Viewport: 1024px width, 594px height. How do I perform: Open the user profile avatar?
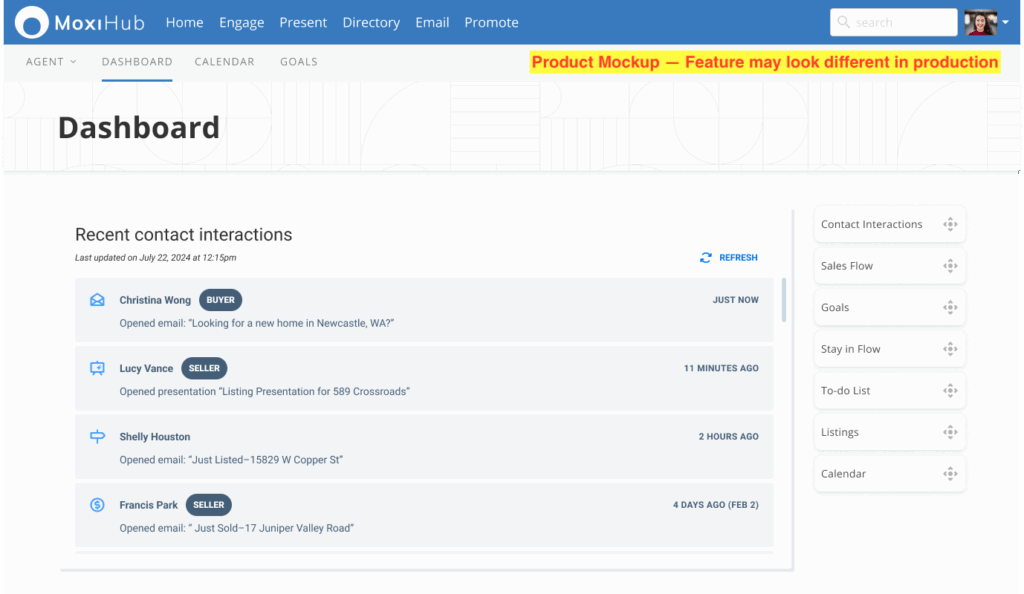pos(980,22)
